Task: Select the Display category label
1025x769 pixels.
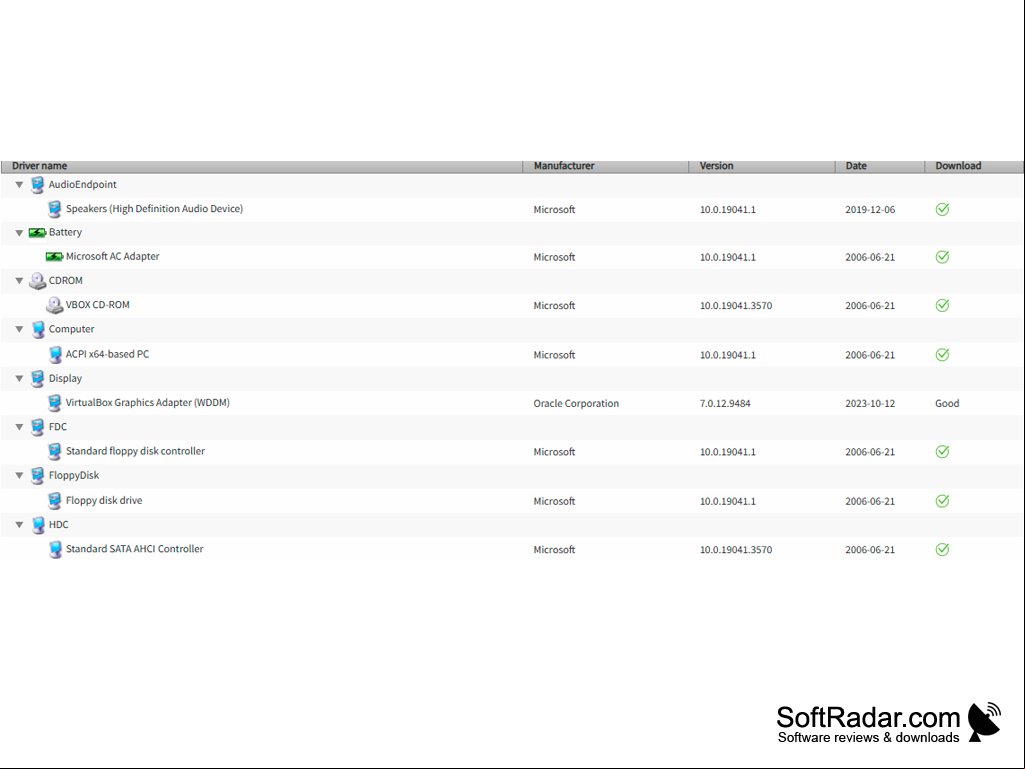Action: coord(65,379)
